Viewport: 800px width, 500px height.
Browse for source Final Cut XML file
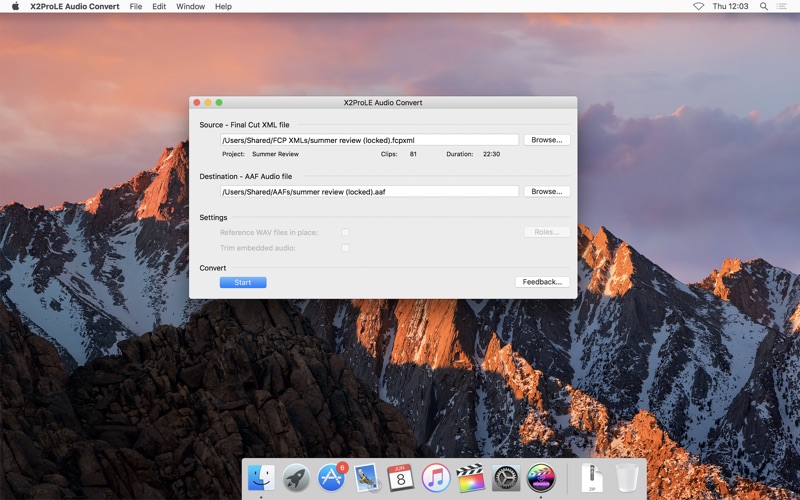click(547, 140)
